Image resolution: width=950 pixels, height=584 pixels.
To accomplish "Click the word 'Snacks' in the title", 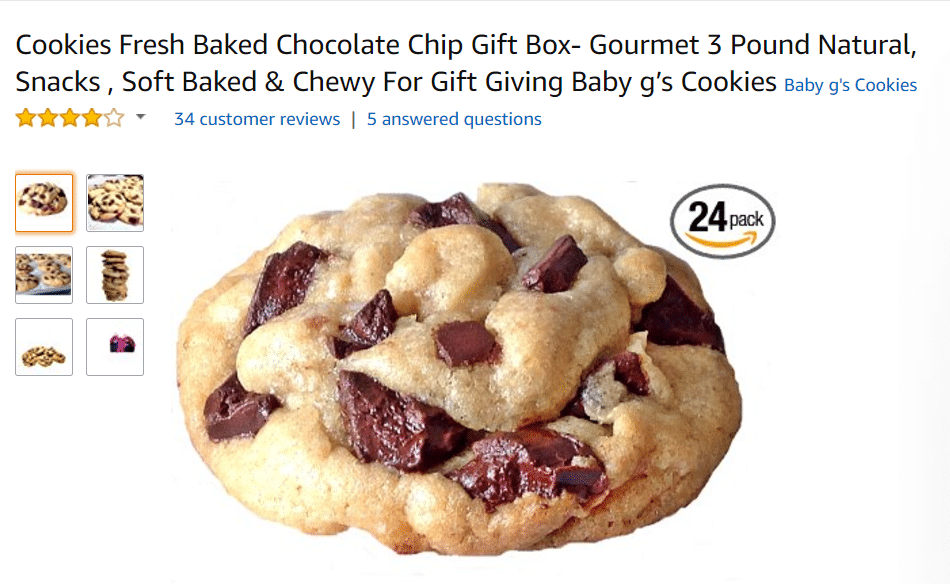I will (x=58, y=82).
